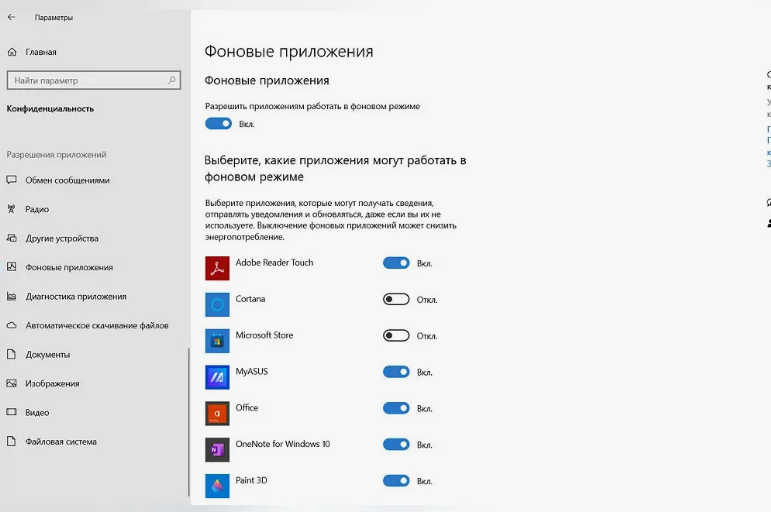Click the Конфиденциальность heading
The image size is (771, 512).
(50, 109)
